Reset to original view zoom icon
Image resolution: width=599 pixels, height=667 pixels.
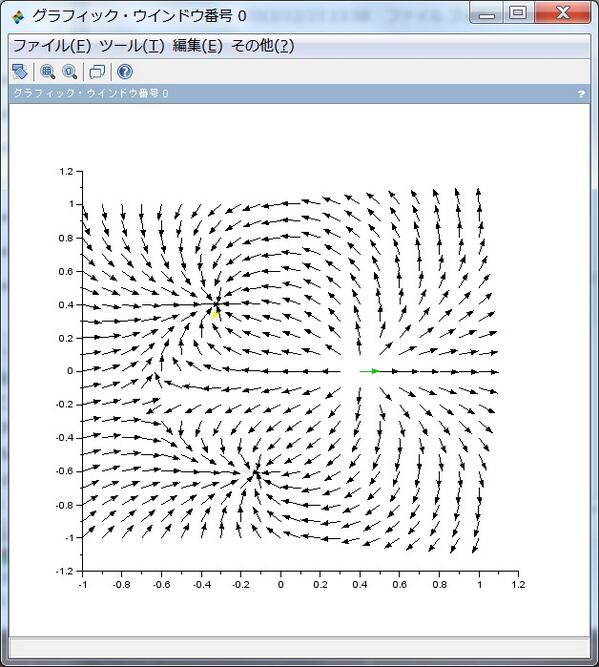click(x=70, y=71)
